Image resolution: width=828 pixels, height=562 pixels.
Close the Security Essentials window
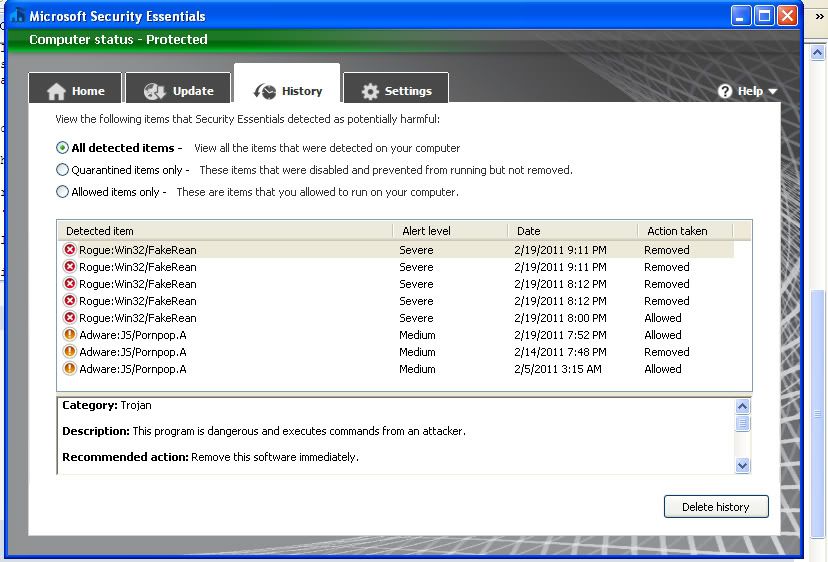click(x=787, y=16)
